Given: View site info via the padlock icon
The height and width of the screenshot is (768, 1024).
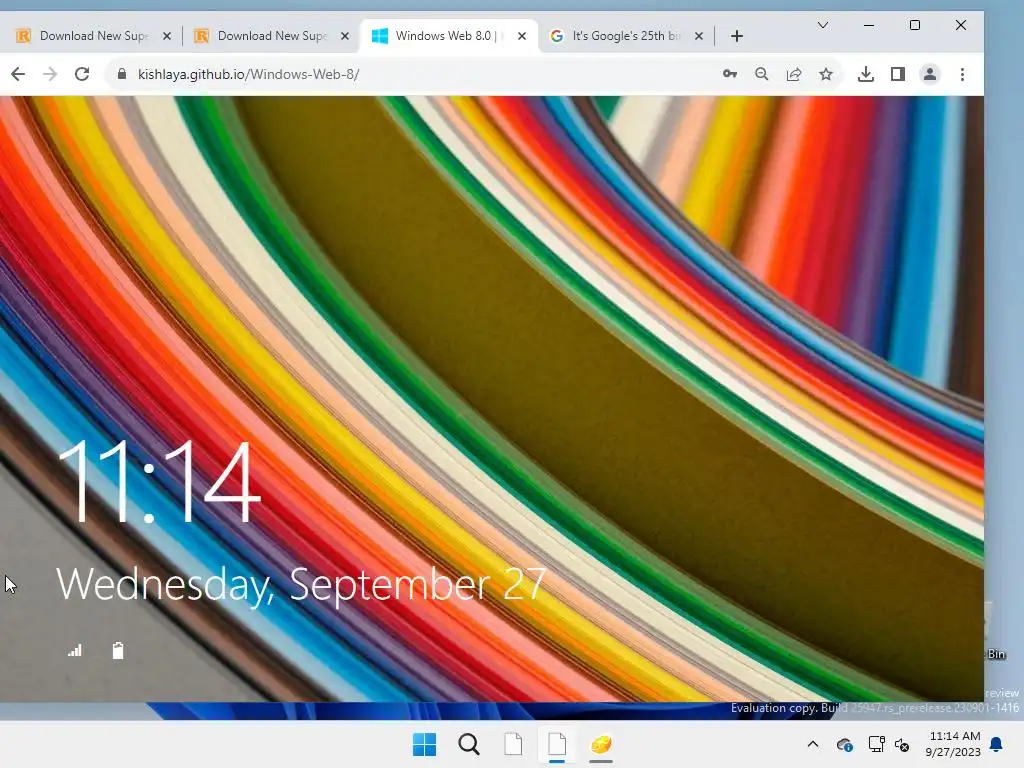Looking at the screenshot, I should tap(121, 74).
